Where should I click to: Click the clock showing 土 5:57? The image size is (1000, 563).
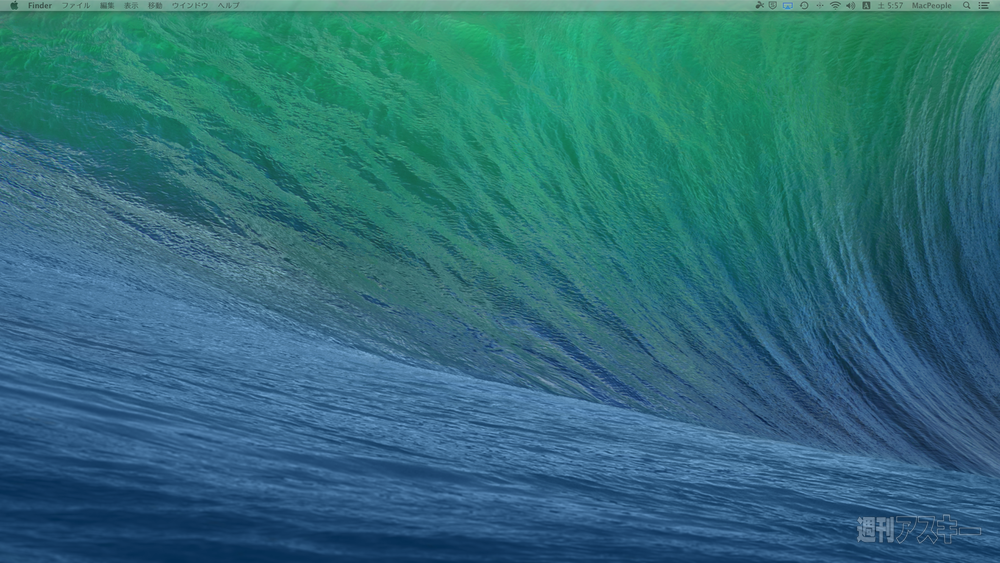(890, 5)
